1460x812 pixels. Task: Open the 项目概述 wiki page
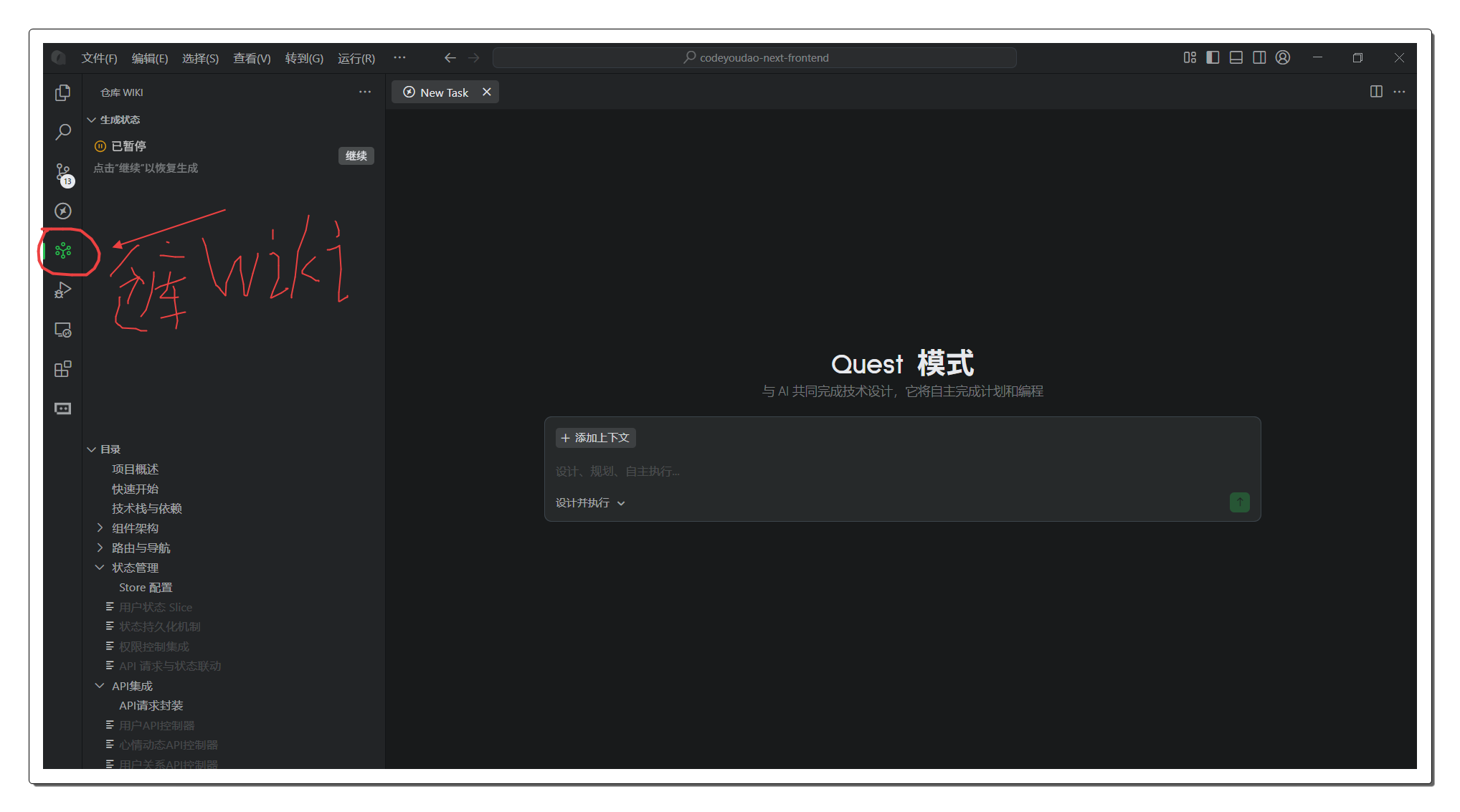click(x=135, y=469)
